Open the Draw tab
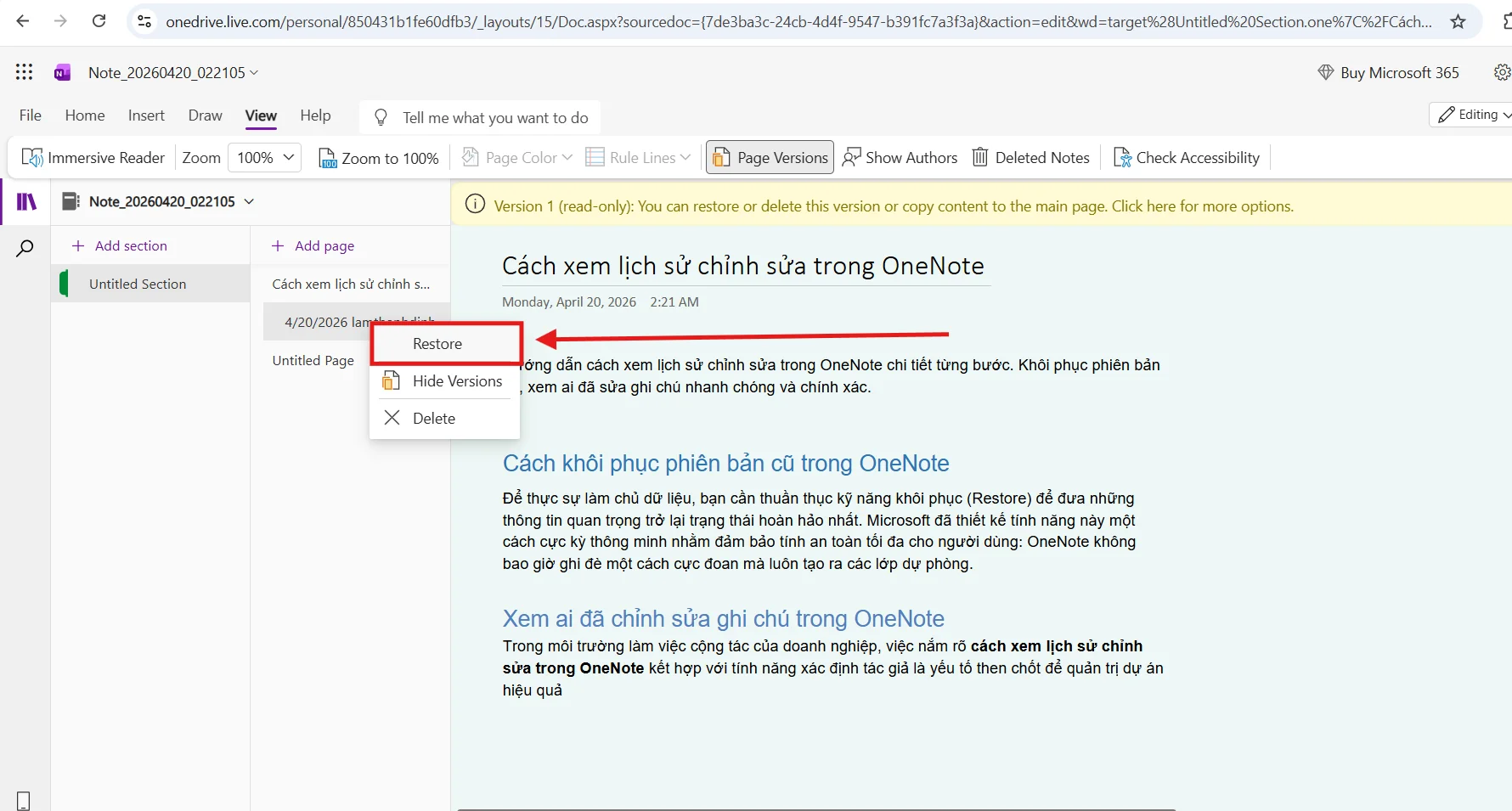This screenshot has height=811, width=1512. point(206,115)
